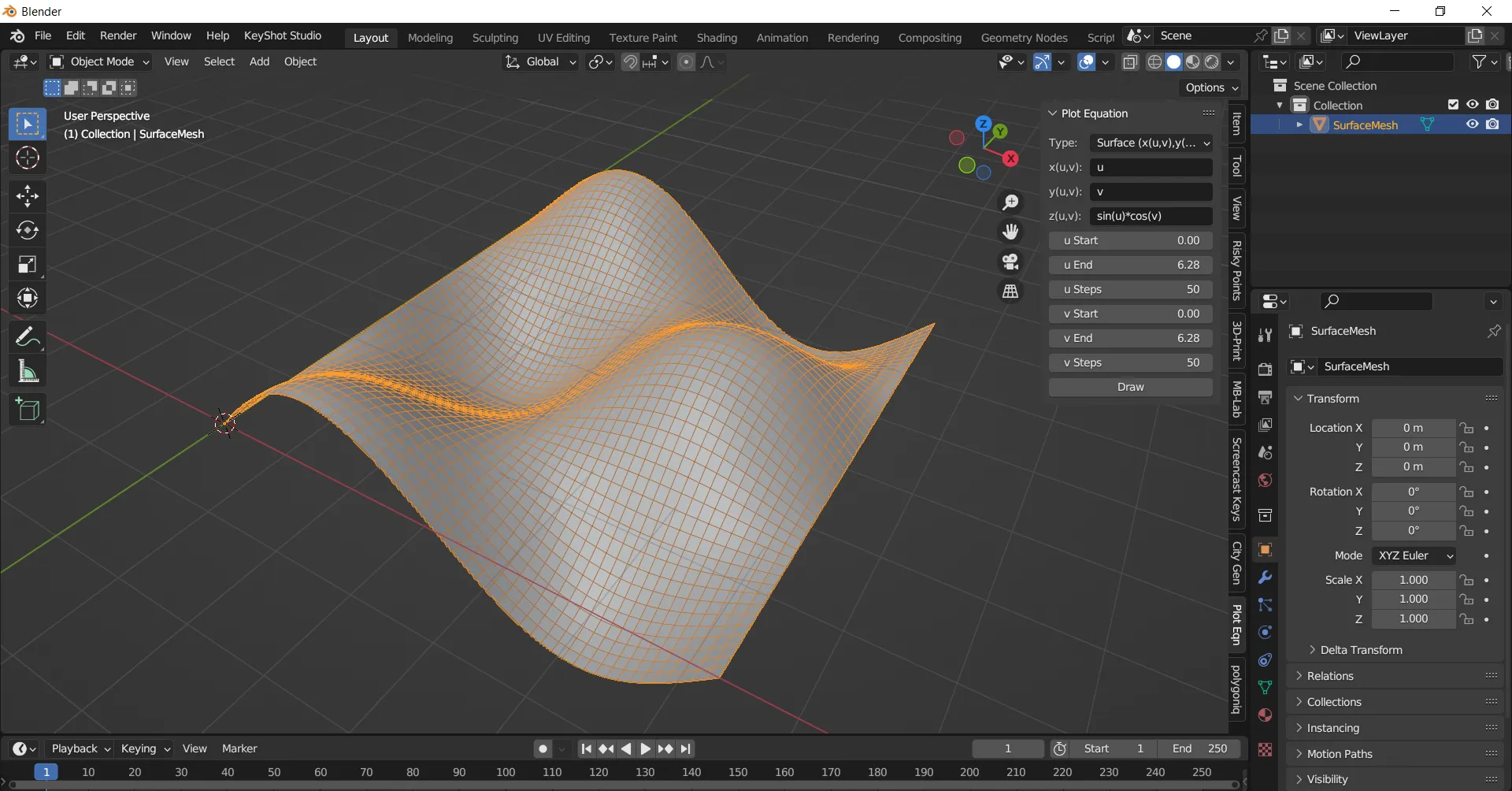Open the Particles properties tab
1512x791 pixels.
pyautogui.click(x=1265, y=605)
